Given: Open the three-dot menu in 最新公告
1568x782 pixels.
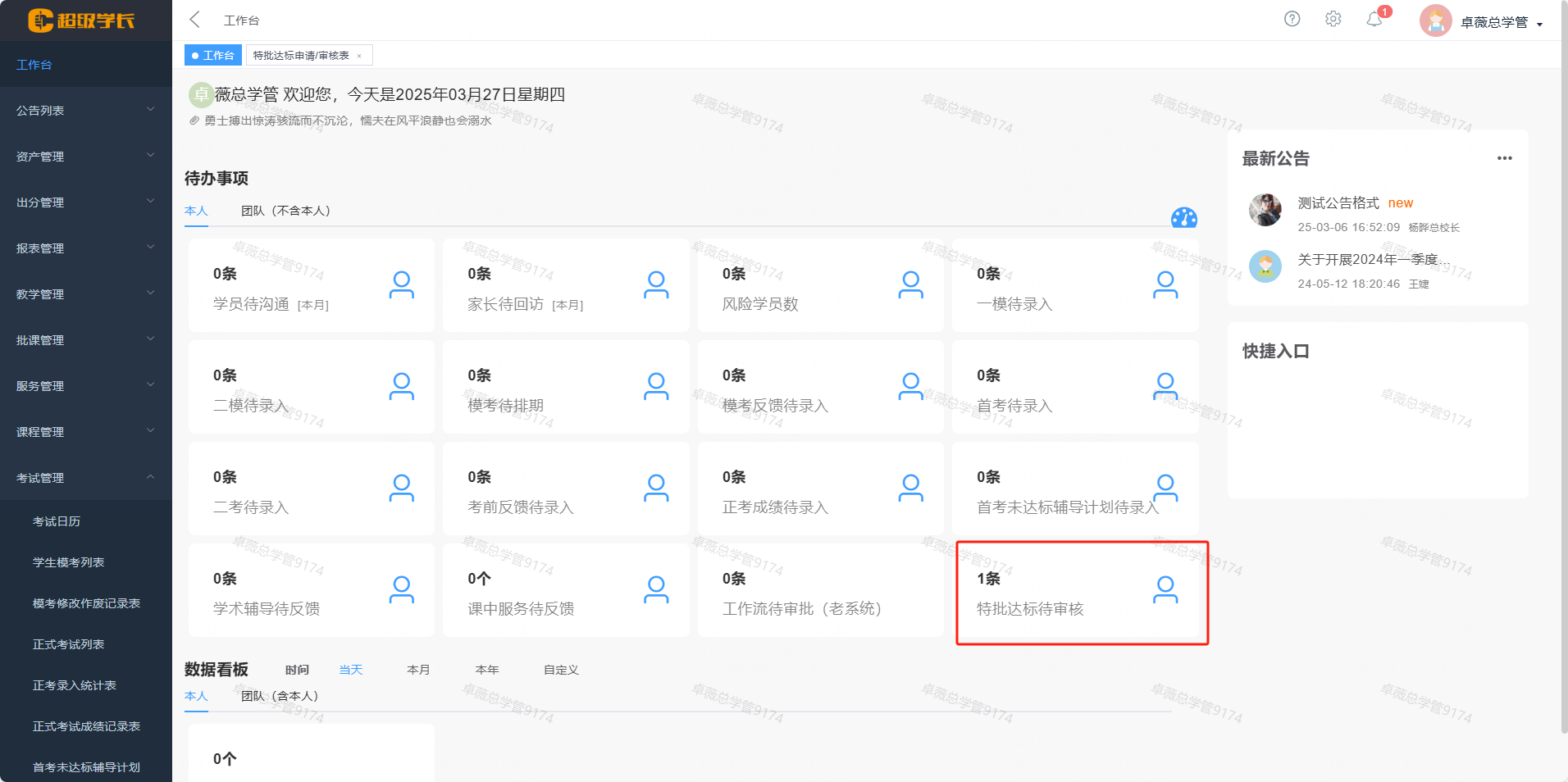Looking at the screenshot, I should (1504, 158).
